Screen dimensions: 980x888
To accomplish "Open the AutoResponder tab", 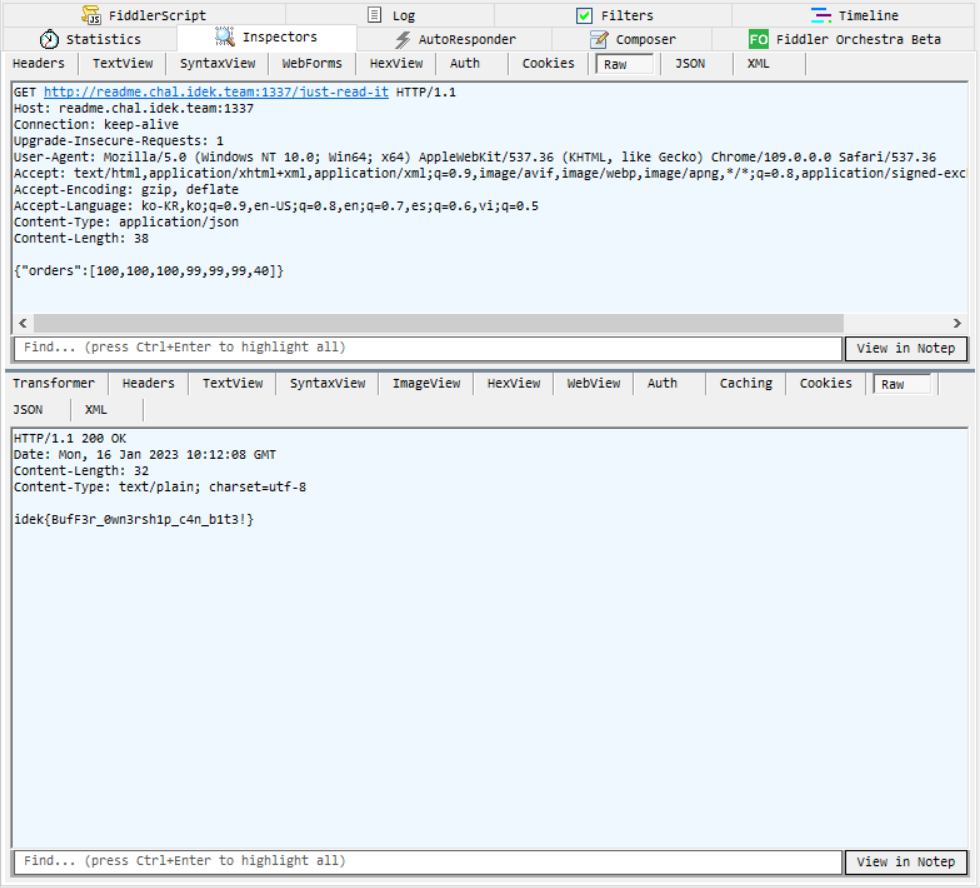I will tap(454, 39).
